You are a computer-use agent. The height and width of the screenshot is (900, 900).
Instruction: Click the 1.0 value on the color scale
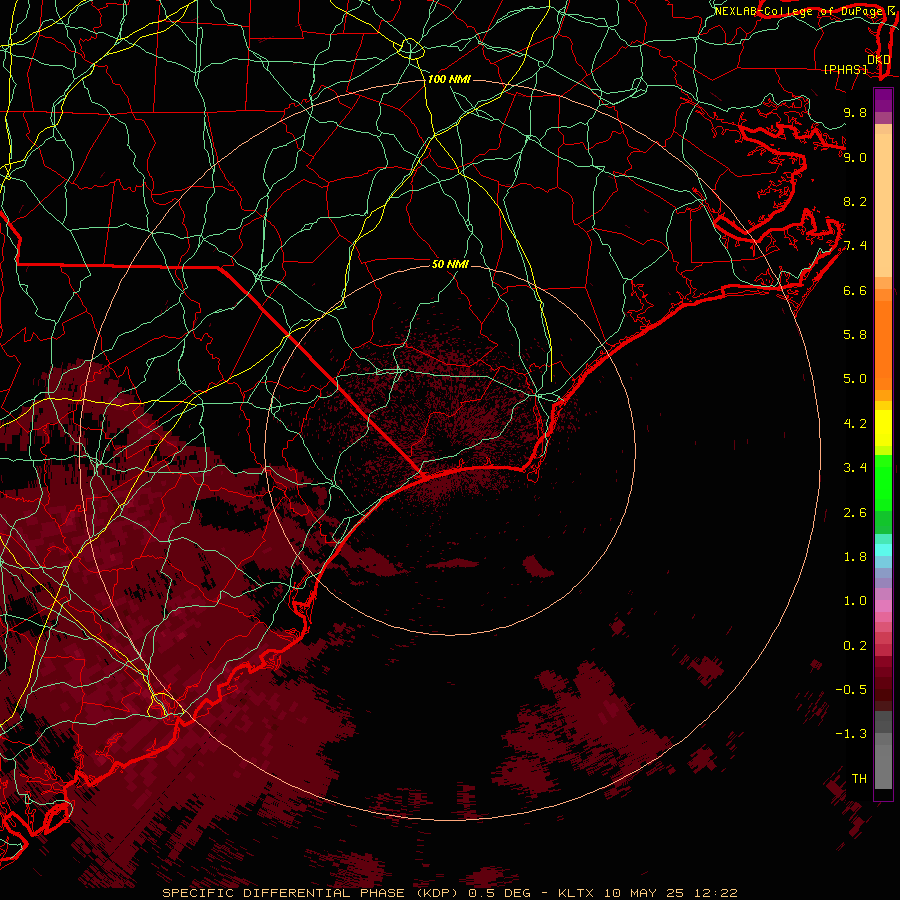tap(855, 601)
